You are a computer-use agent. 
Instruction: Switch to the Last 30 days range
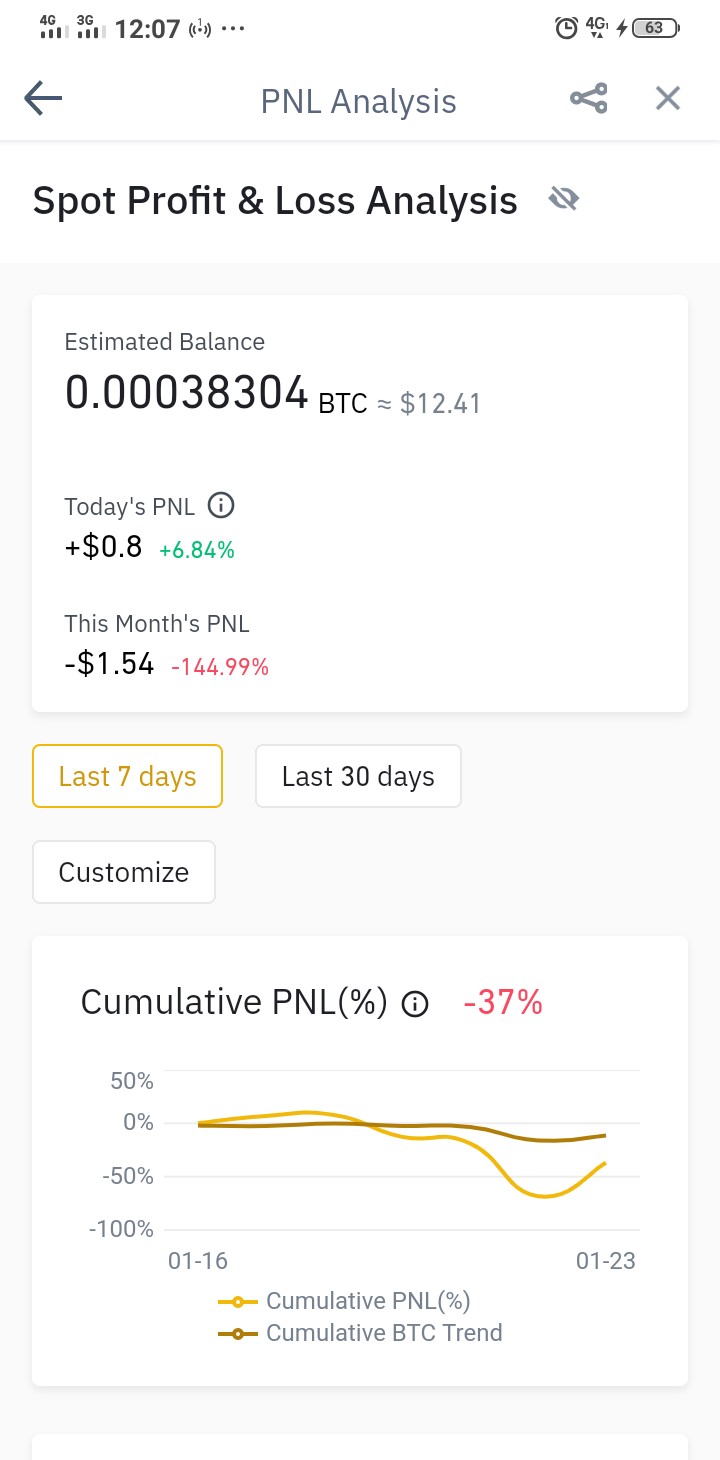(x=358, y=776)
